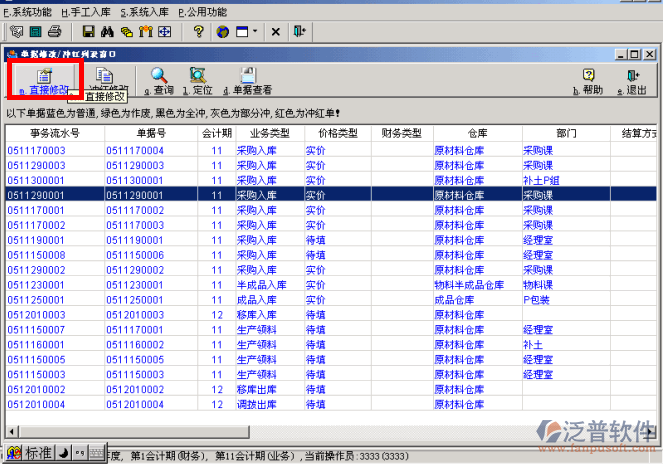The width and height of the screenshot is (666, 464).
Task: Click the 帮助 (help) icon in window toolbar
Action: tap(589, 81)
